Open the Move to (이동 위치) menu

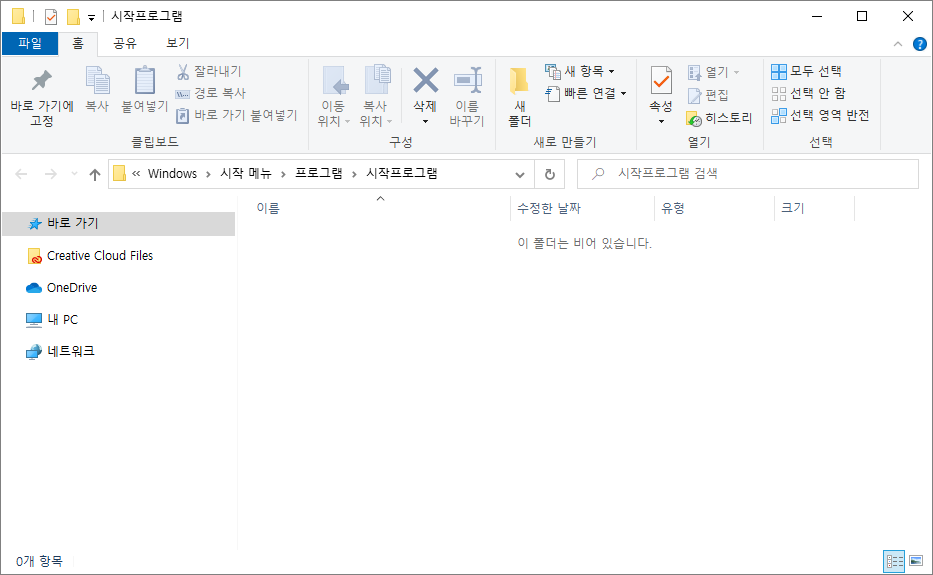(333, 97)
